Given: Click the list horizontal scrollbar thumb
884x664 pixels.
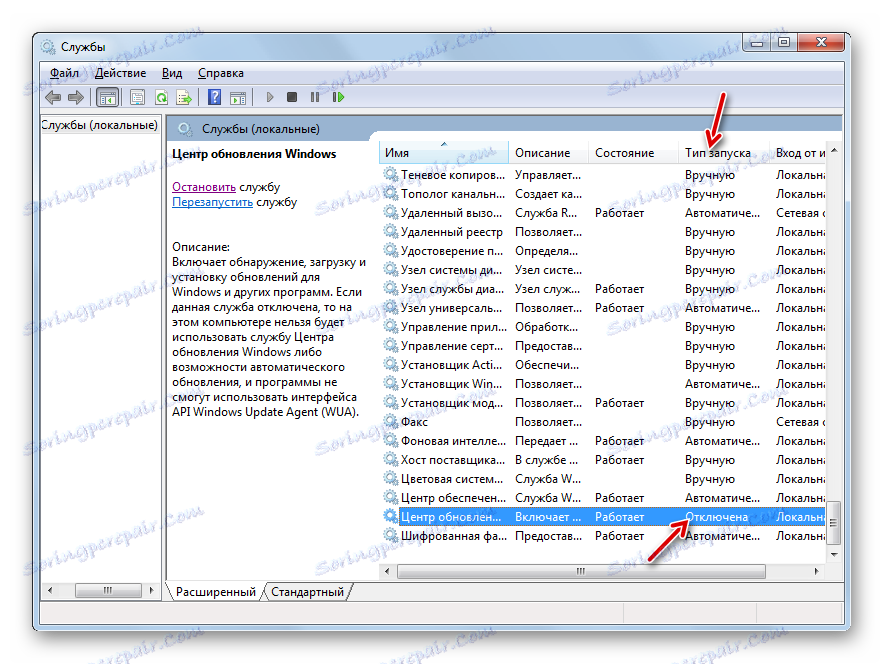Looking at the screenshot, I should pyautogui.click(x=581, y=571).
